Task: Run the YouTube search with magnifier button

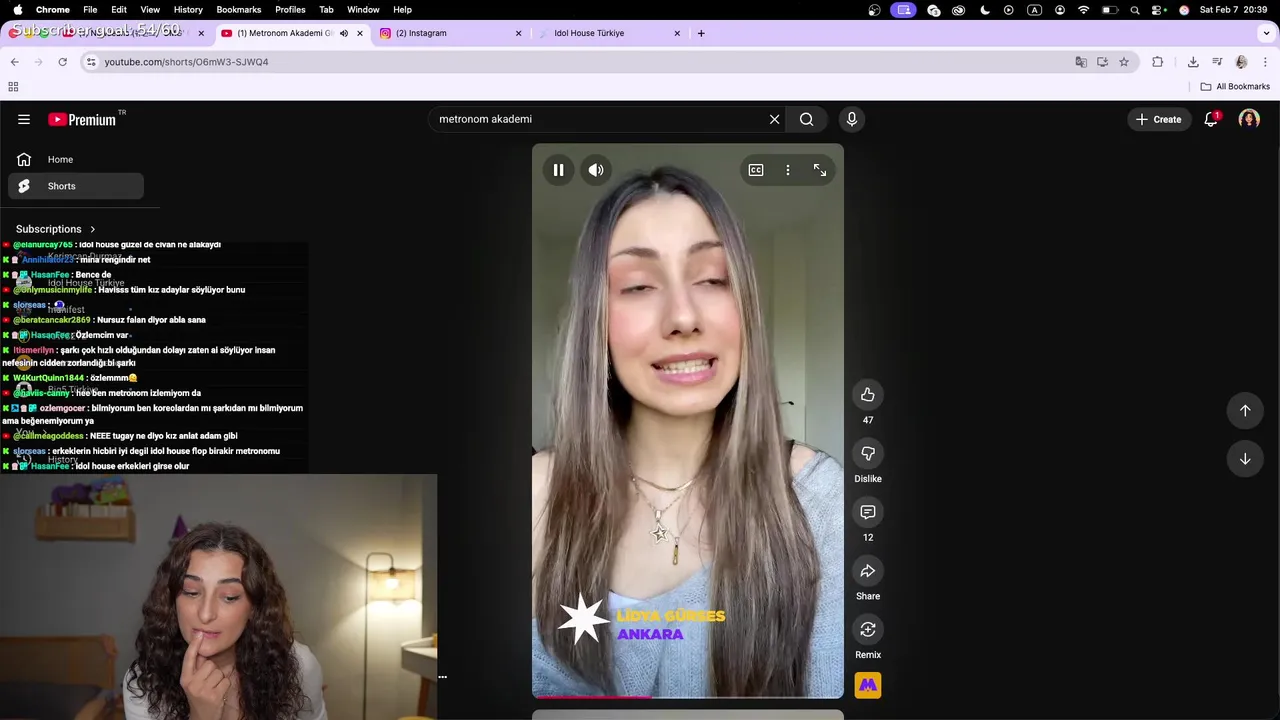Action: click(x=807, y=119)
